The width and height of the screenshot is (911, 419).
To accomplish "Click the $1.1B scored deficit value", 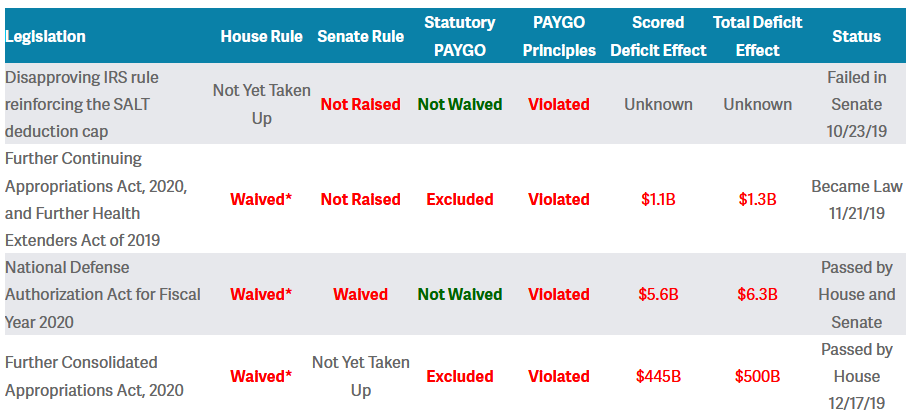I will pos(658,199).
